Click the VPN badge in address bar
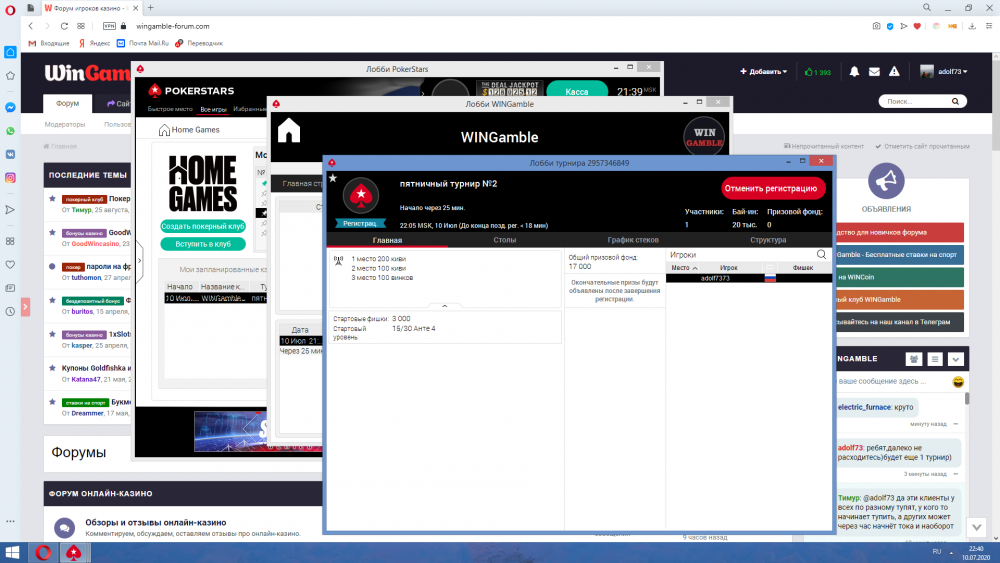The height and width of the screenshot is (563, 1000). tap(110, 26)
